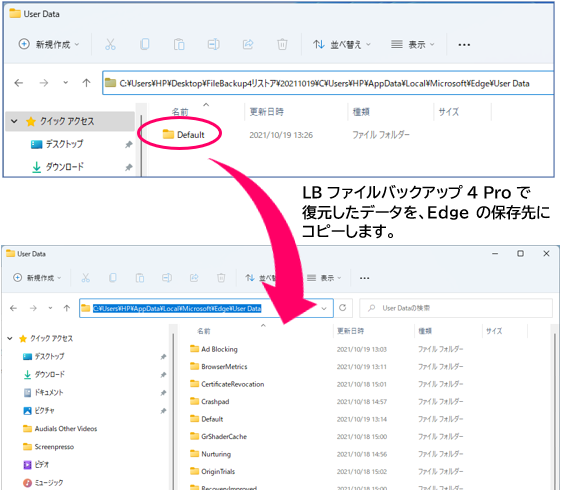
Task: Open 新規作成 menu in bottom window
Action: click(37, 278)
